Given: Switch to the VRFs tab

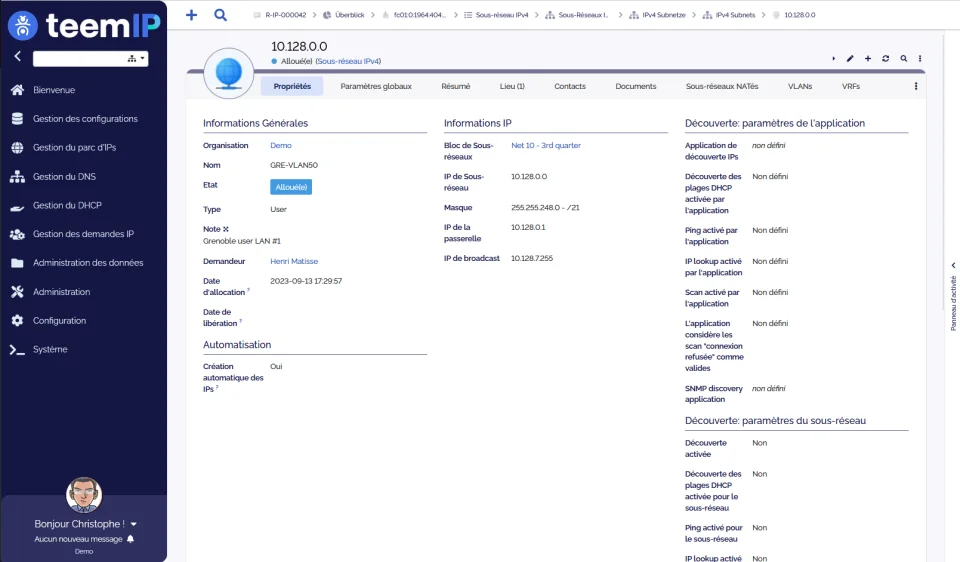Looking at the screenshot, I should pos(850,86).
